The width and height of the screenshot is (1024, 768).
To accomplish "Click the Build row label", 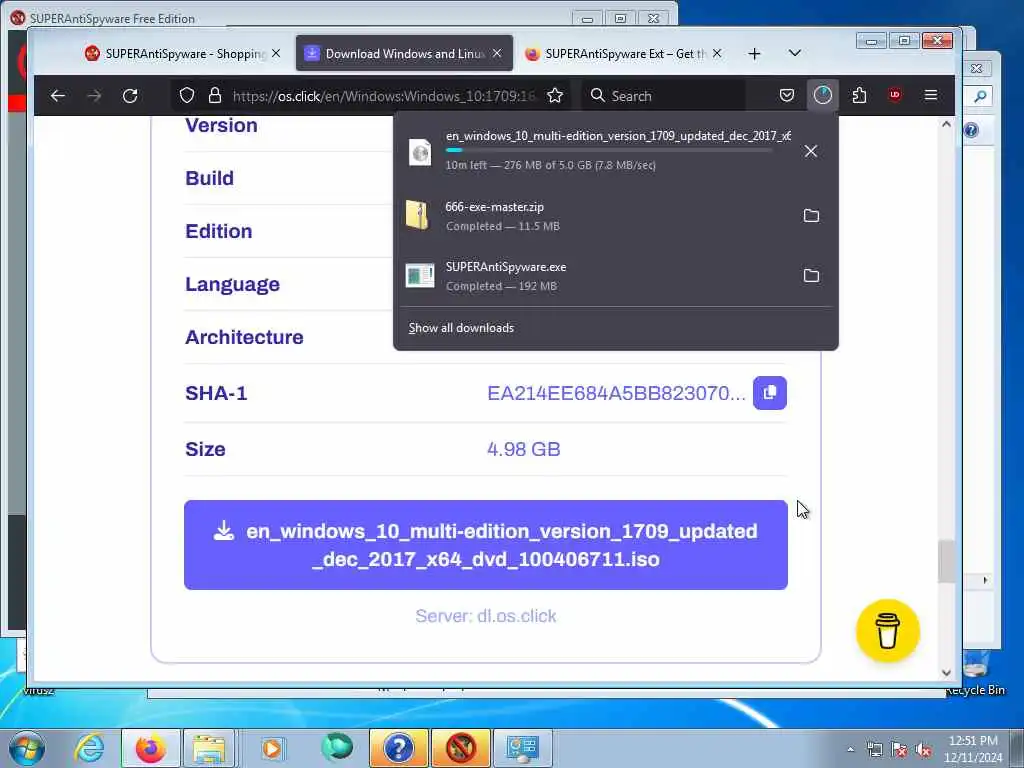I will [x=210, y=178].
